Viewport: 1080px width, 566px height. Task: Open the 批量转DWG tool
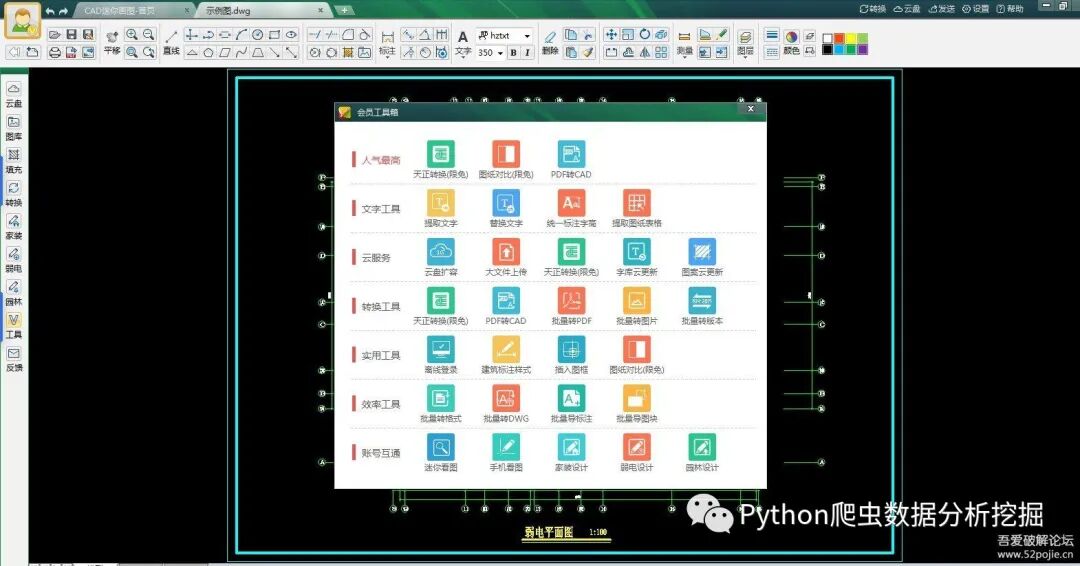[506, 403]
